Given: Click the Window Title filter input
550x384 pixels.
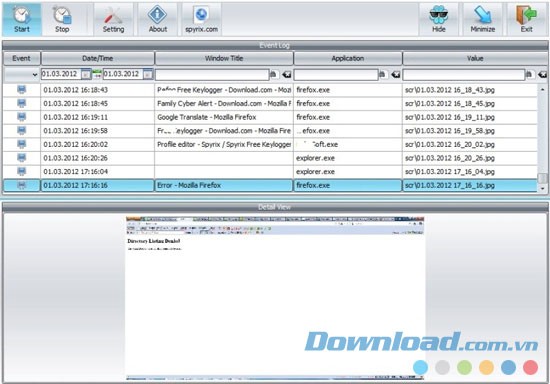Looking at the screenshot, I should pyautogui.click(x=212, y=75).
